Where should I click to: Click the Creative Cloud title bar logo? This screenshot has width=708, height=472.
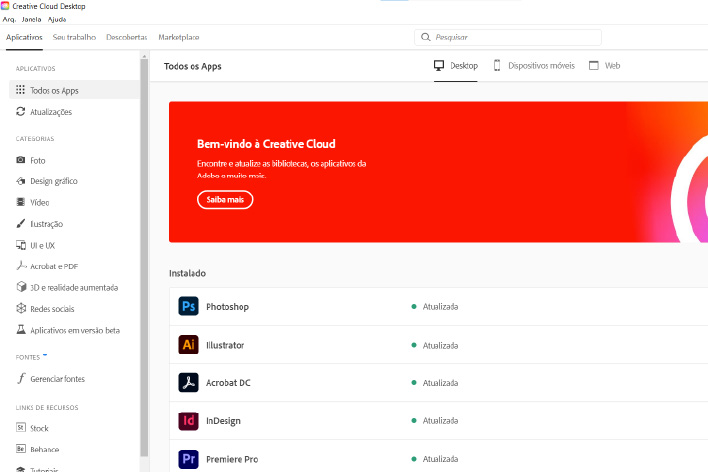[x=5, y=6]
